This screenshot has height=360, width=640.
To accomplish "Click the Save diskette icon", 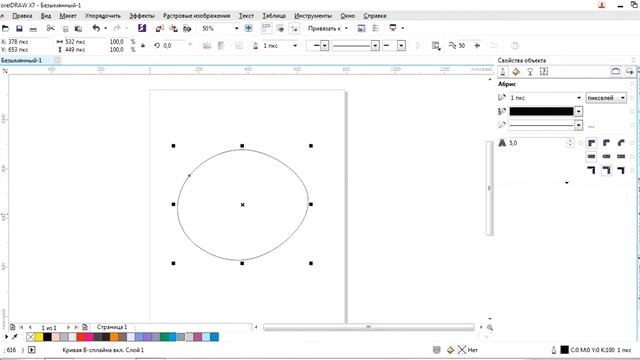I will pos(19,29).
